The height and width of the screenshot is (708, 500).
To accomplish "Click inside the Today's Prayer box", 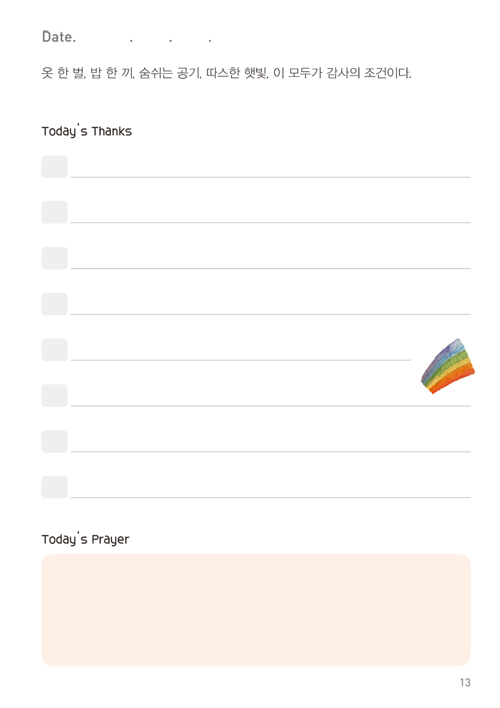I will coord(256,610).
